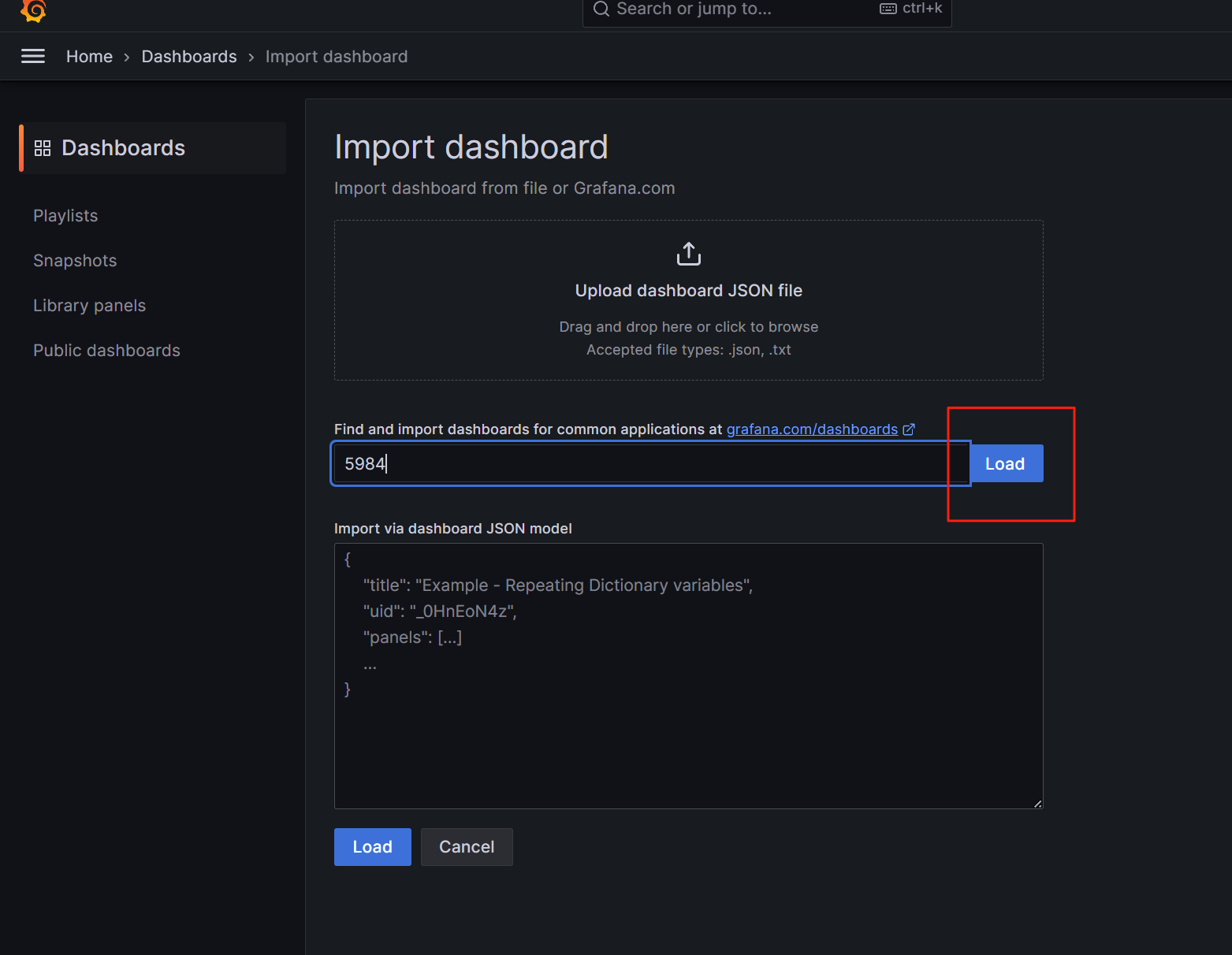
Task: Go to Dashboards breadcrumb
Action: point(189,57)
